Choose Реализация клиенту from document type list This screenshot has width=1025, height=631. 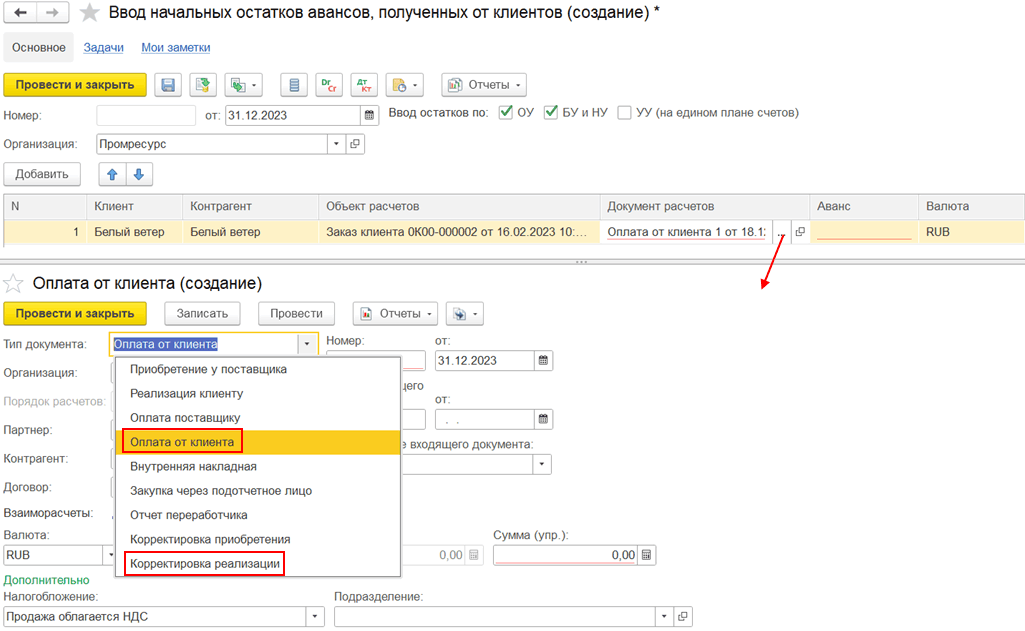(x=186, y=394)
